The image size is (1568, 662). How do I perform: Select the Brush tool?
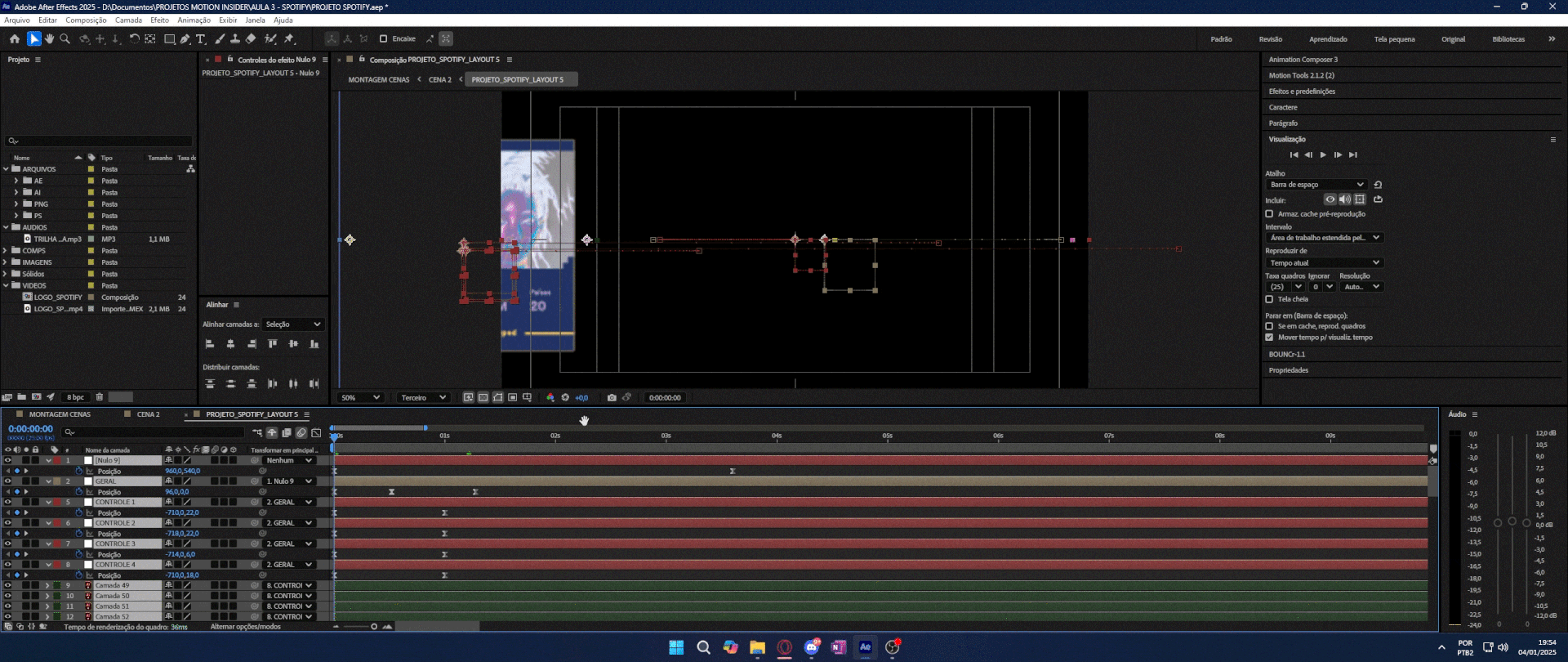[x=220, y=38]
